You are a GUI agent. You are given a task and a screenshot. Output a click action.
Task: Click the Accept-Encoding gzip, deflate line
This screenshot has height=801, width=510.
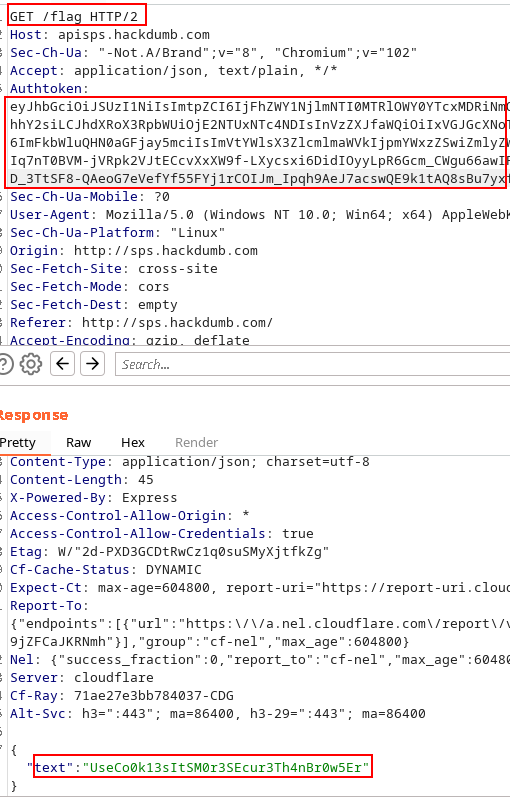click(130, 340)
